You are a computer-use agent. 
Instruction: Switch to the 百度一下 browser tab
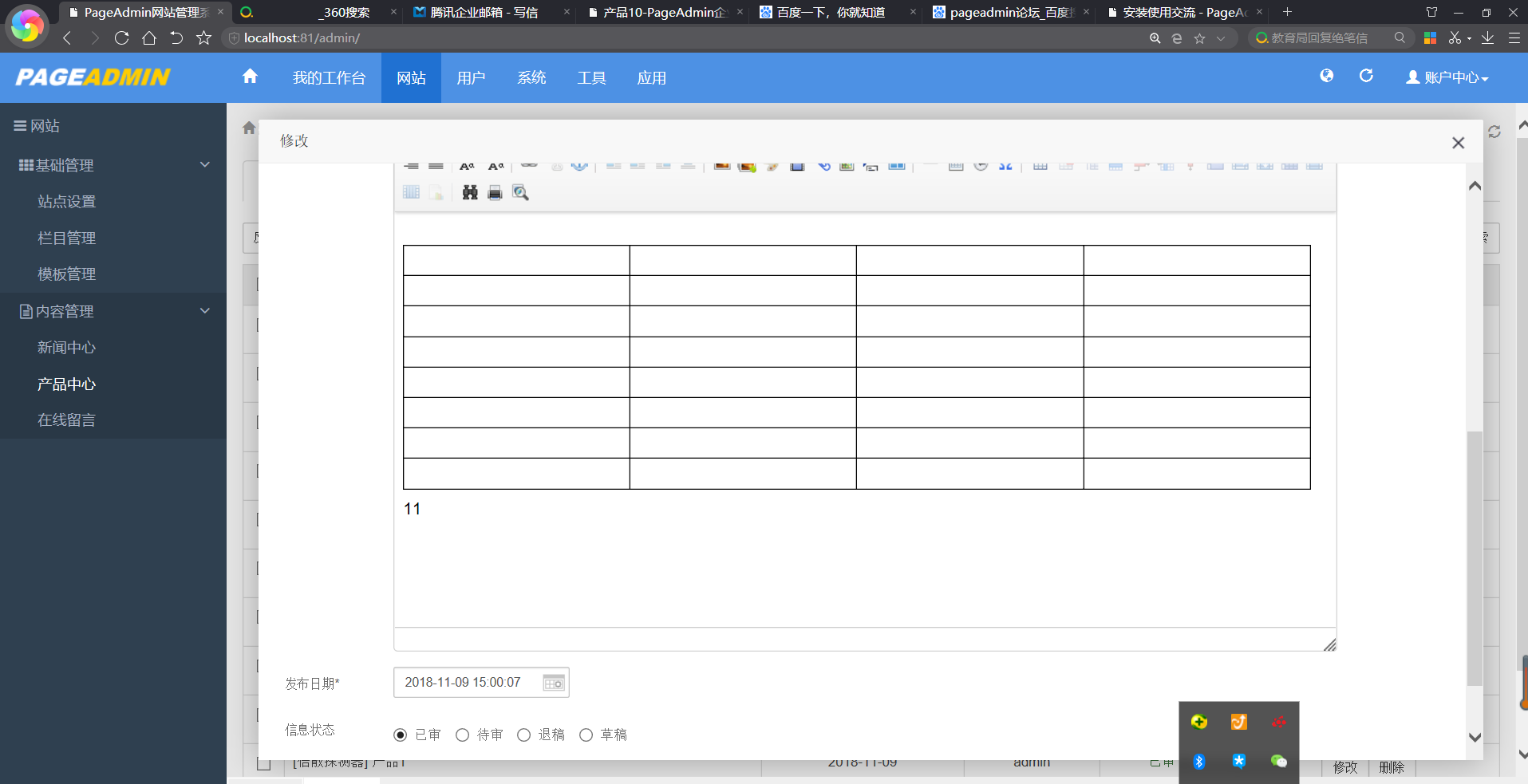835,12
